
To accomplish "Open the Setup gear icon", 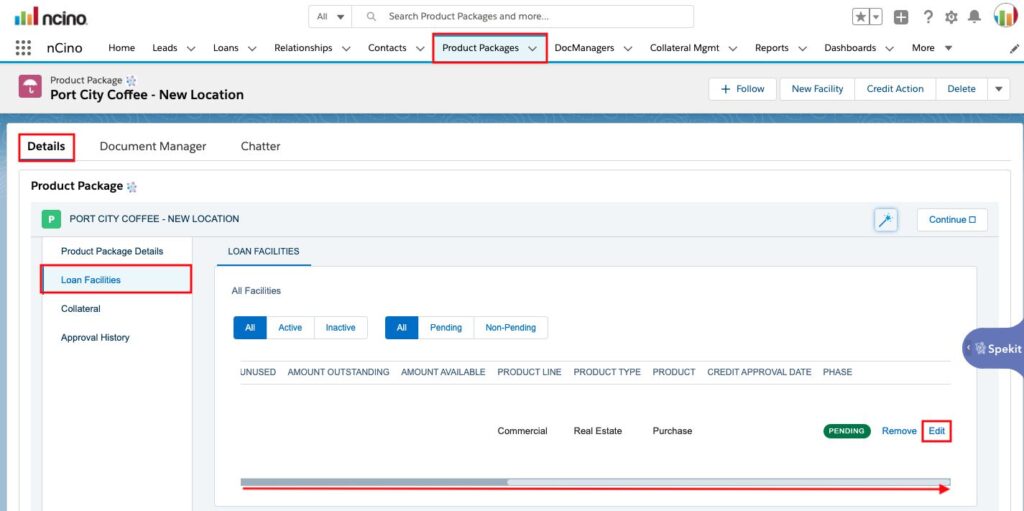I will pyautogui.click(x=952, y=17).
